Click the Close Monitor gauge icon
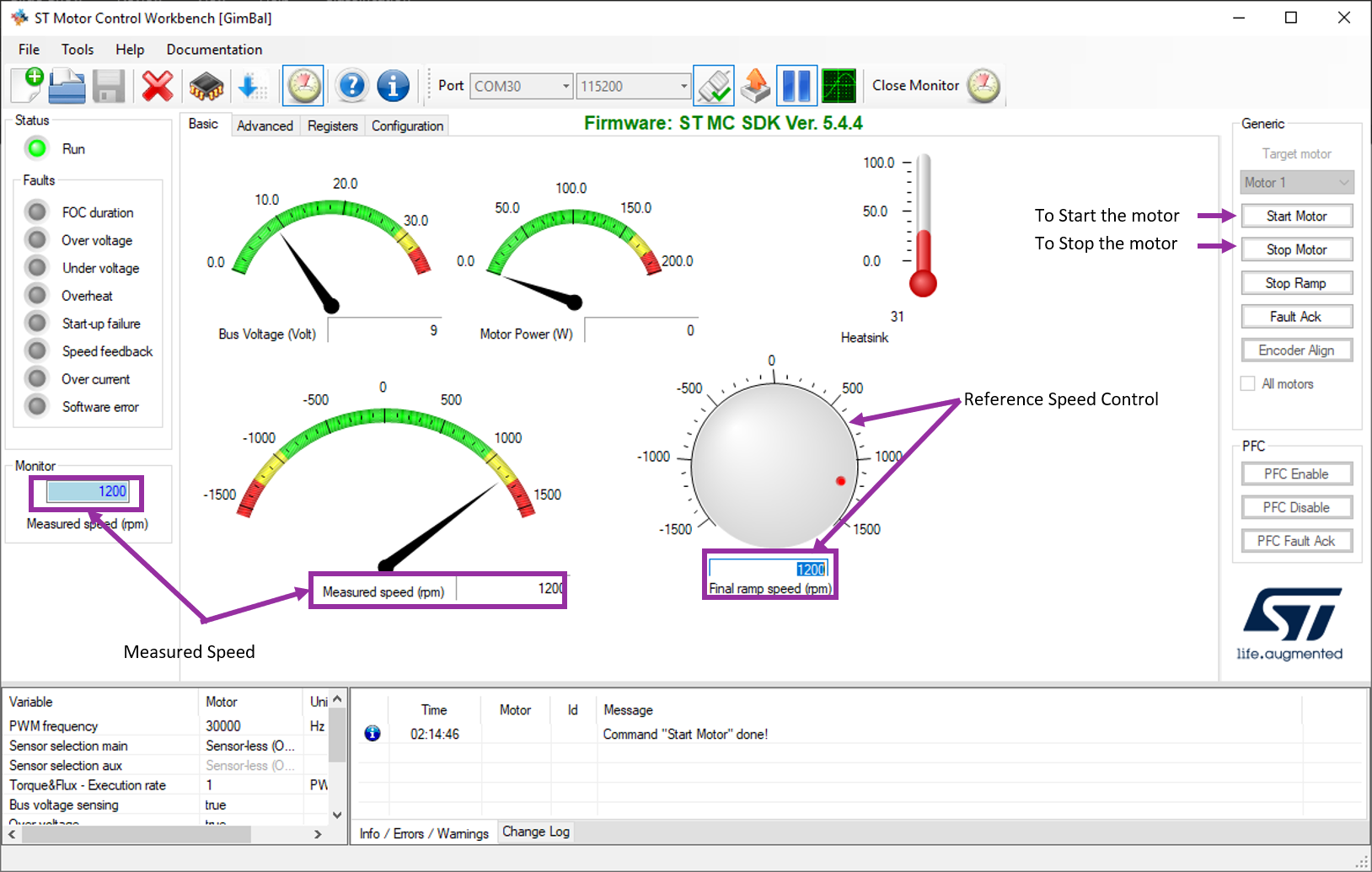 [983, 86]
